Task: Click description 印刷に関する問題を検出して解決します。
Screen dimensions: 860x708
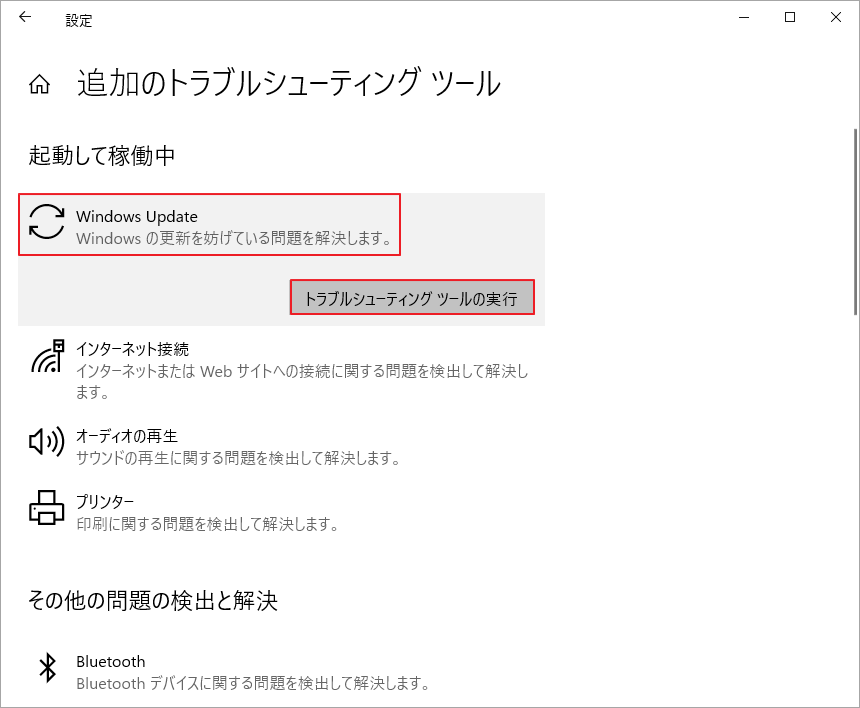Action: (207, 524)
